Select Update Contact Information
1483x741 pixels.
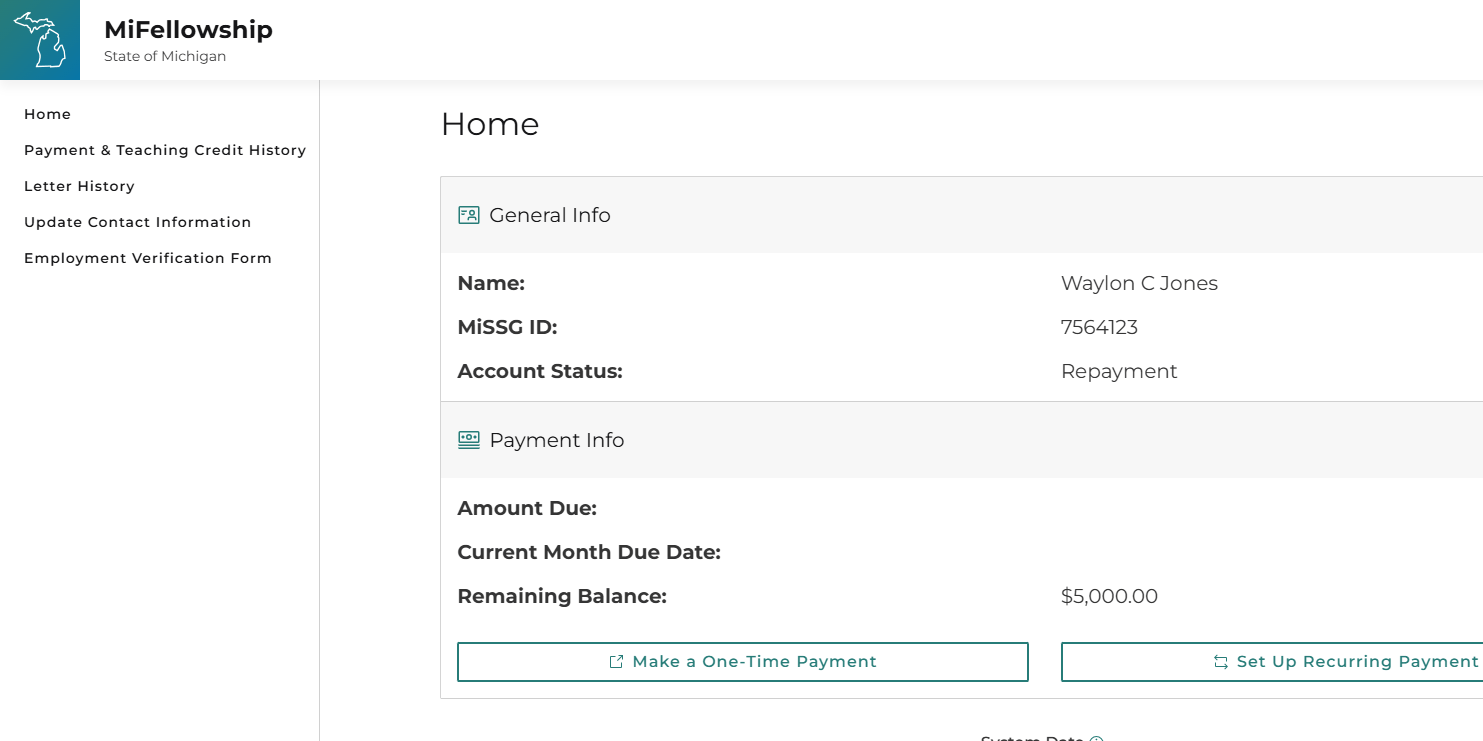click(137, 222)
